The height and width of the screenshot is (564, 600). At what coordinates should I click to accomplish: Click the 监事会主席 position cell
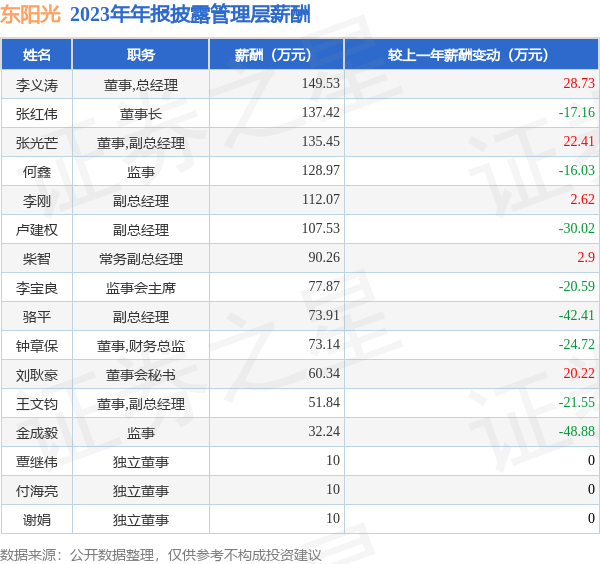click(x=141, y=288)
